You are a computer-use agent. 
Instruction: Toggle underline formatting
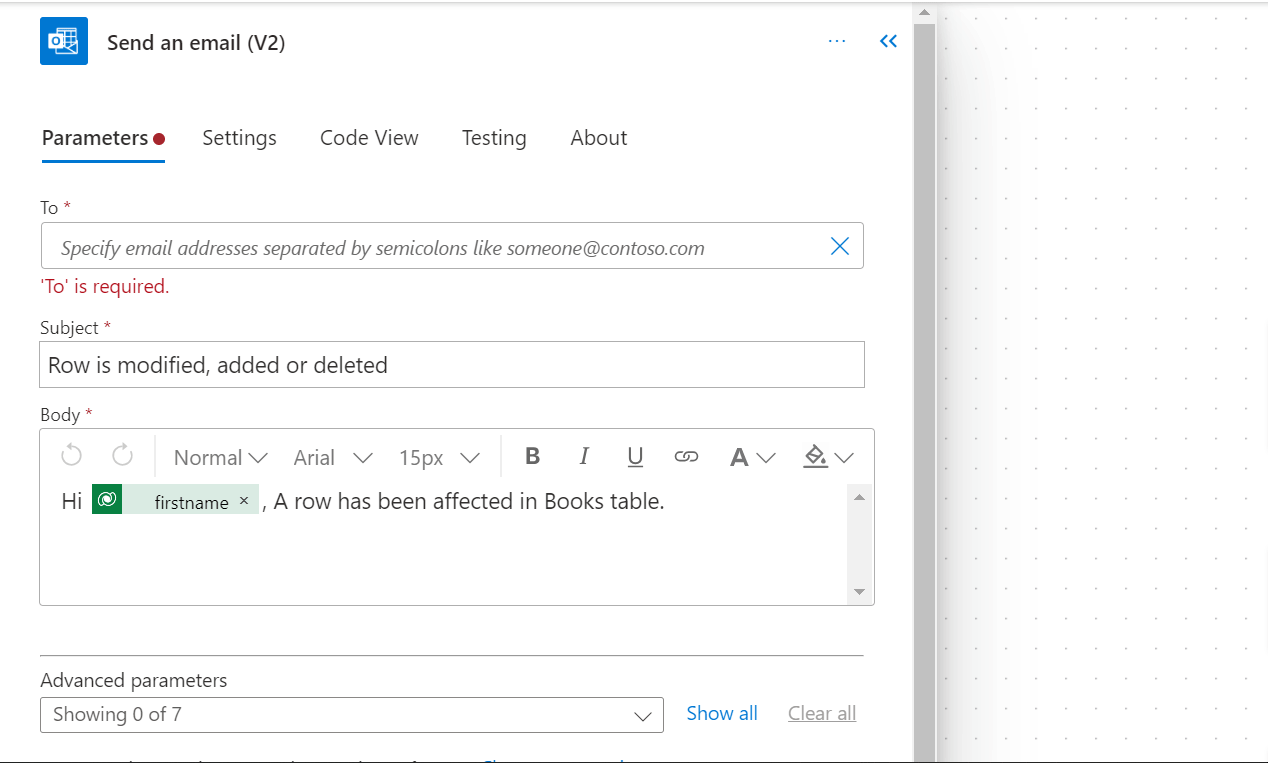click(x=635, y=456)
